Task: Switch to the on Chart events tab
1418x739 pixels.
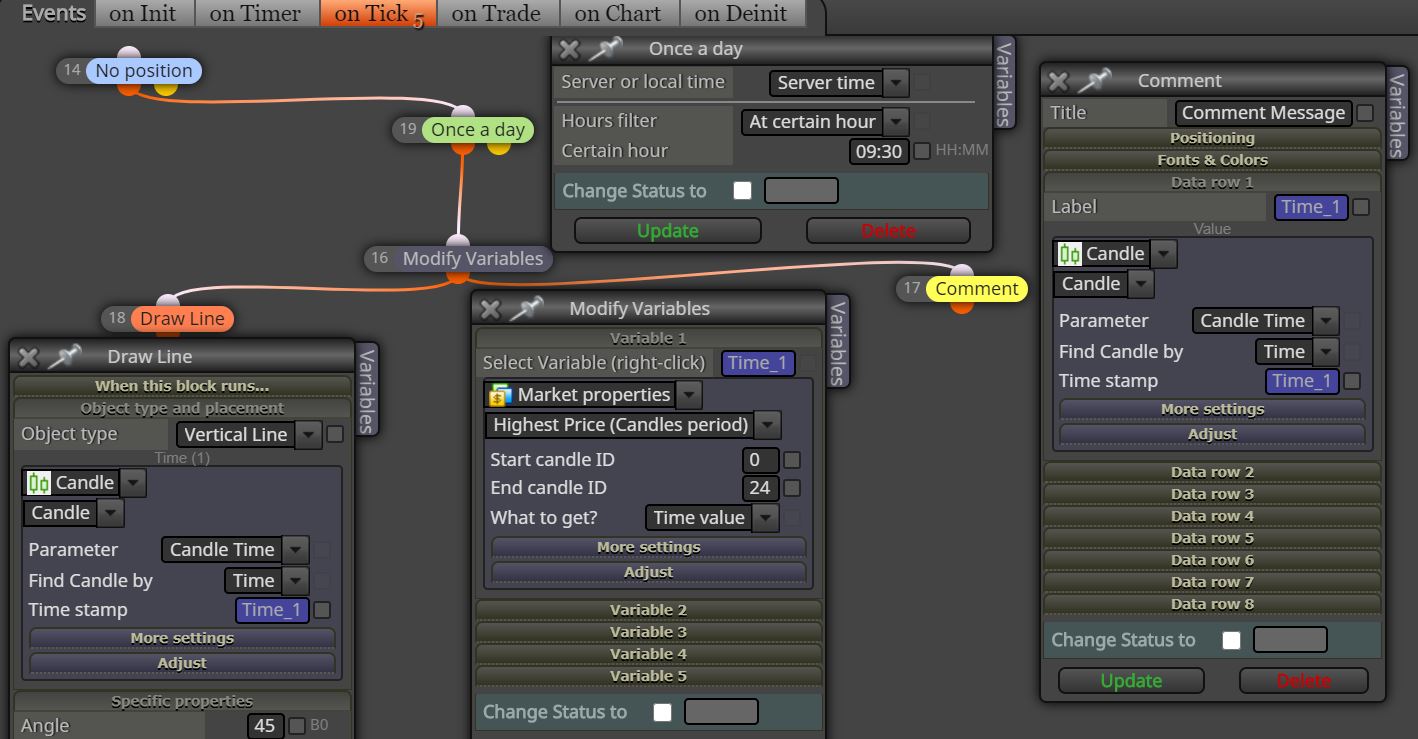Action: point(619,13)
